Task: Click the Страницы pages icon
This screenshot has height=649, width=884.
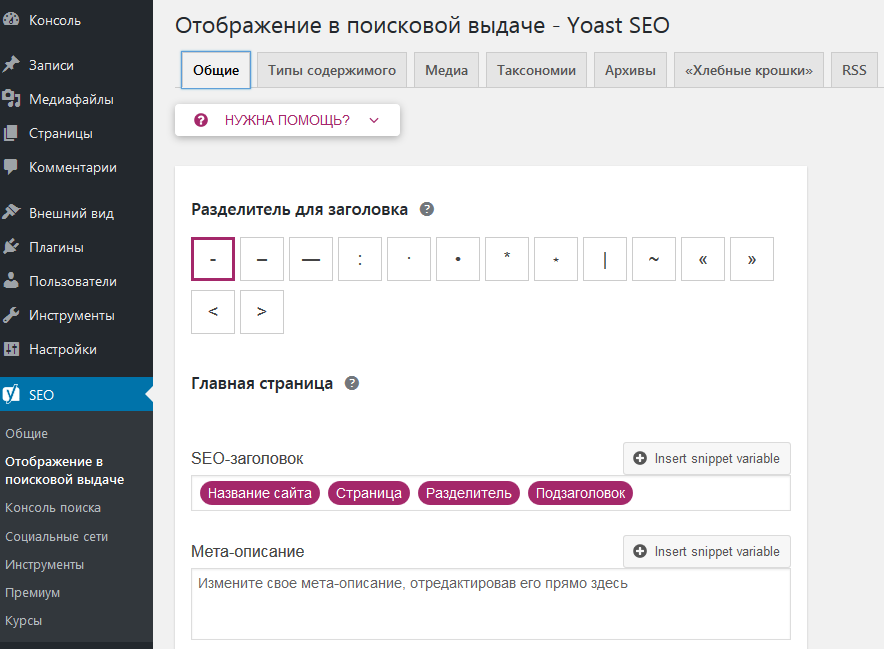Action: [11, 133]
